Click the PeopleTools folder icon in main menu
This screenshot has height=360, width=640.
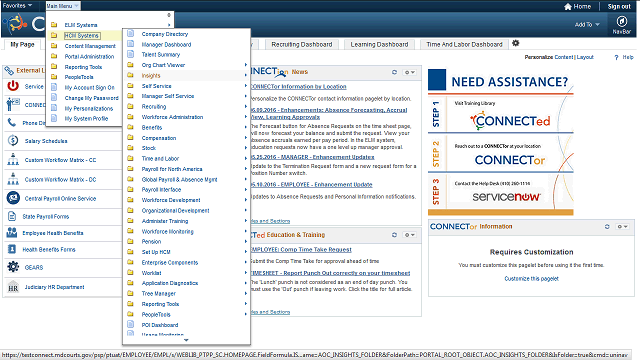pos(54,77)
